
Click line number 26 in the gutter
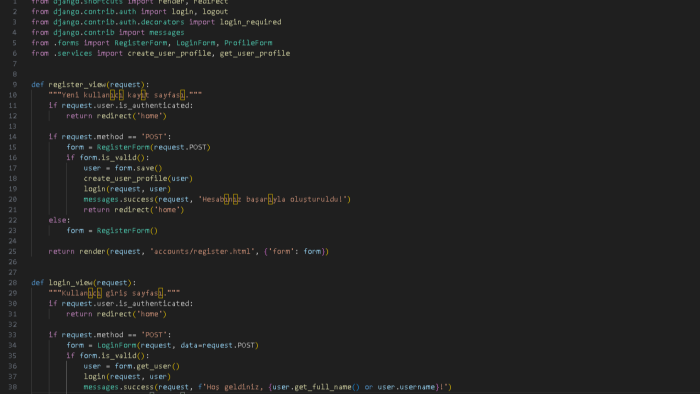click(x=12, y=262)
